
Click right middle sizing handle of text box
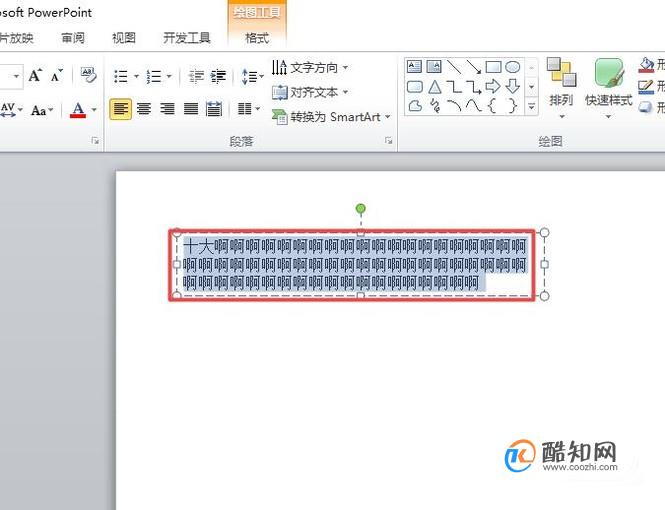pyautogui.click(x=545, y=264)
